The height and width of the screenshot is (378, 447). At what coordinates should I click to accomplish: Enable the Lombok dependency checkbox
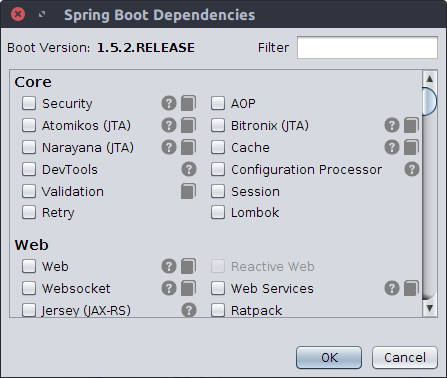pos(218,212)
